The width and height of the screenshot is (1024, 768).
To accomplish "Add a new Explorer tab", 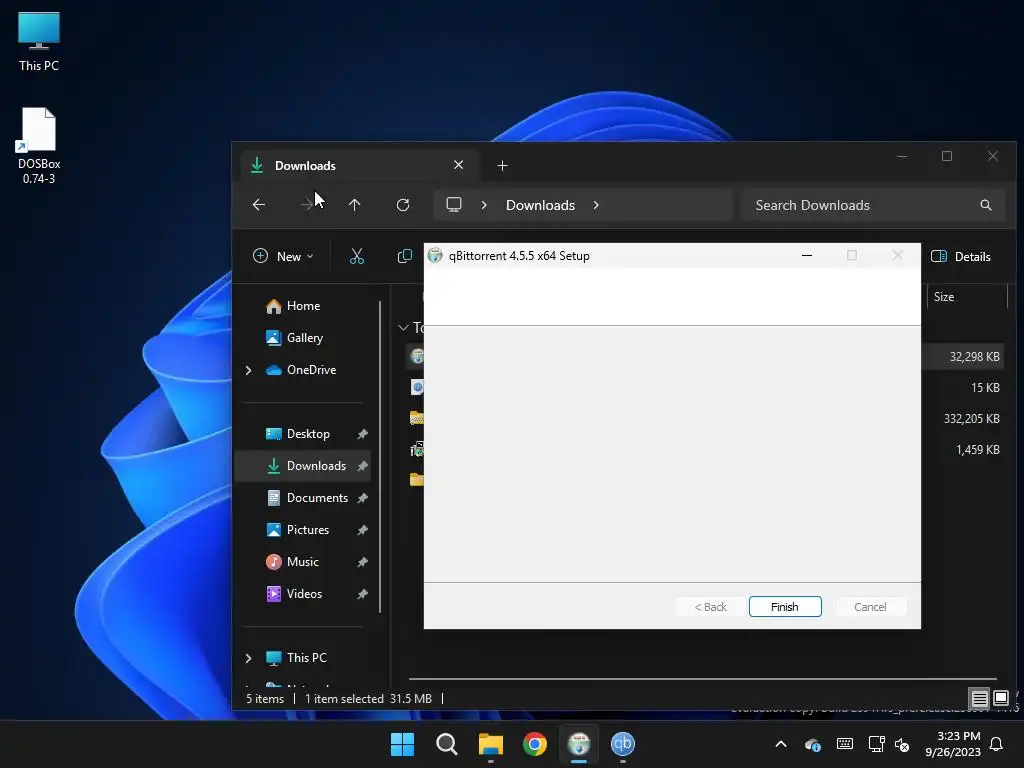I will click(x=502, y=166).
